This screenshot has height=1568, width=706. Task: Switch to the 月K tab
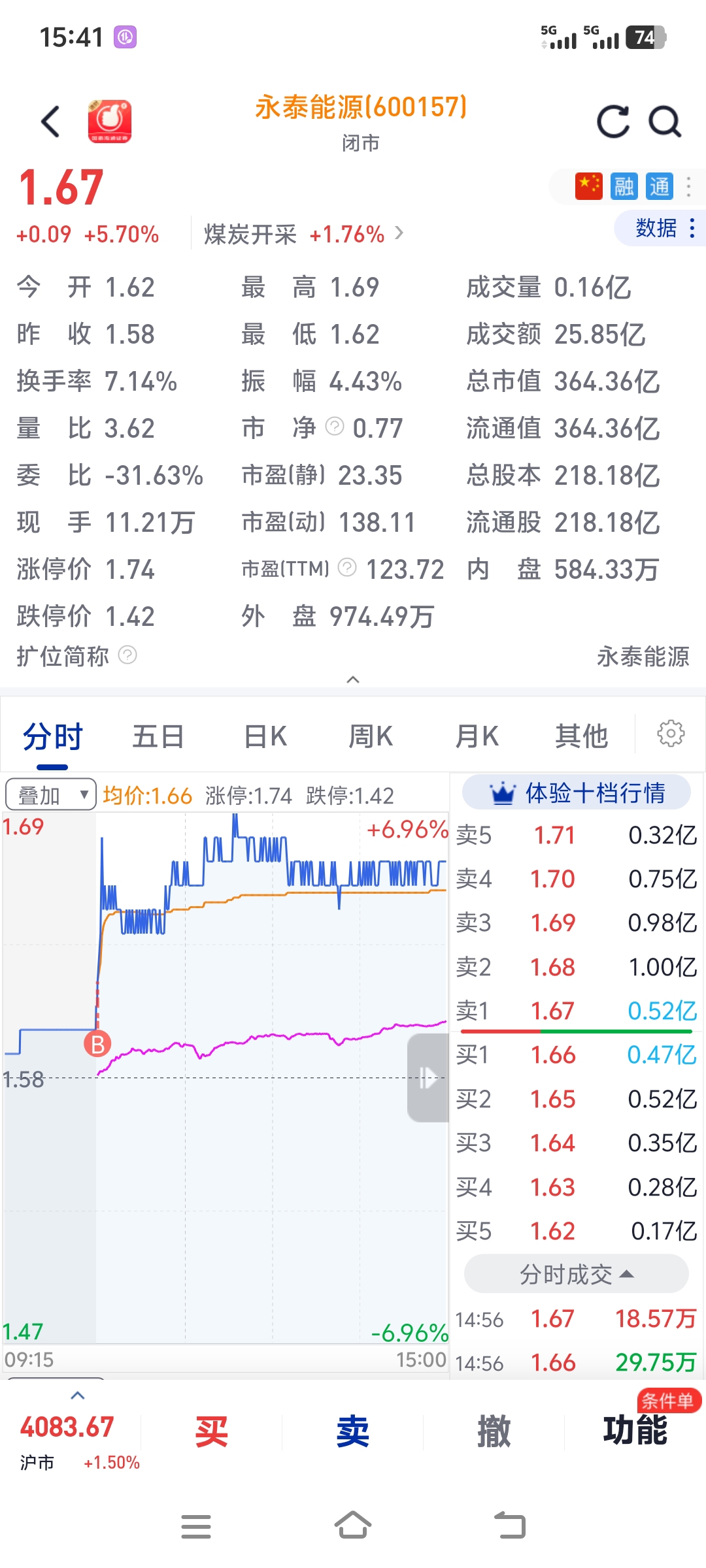click(477, 737)
